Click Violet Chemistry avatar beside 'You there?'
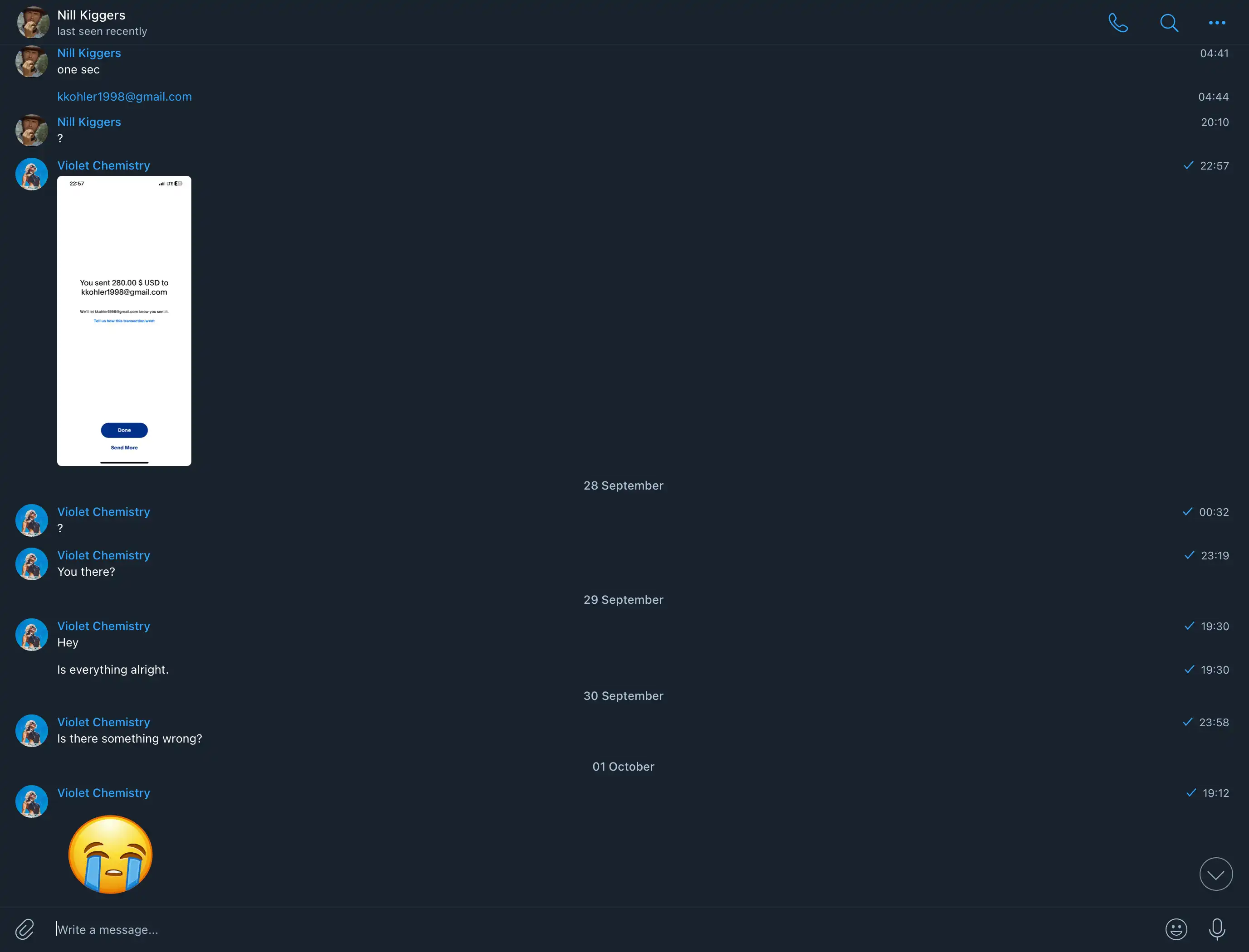The image size is (1249, 952). pos(31,564)
